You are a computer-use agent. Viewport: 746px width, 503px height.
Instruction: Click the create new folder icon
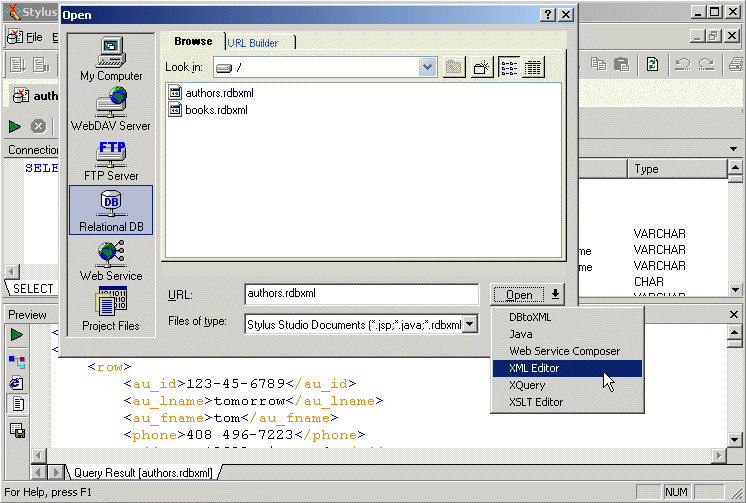482,67
